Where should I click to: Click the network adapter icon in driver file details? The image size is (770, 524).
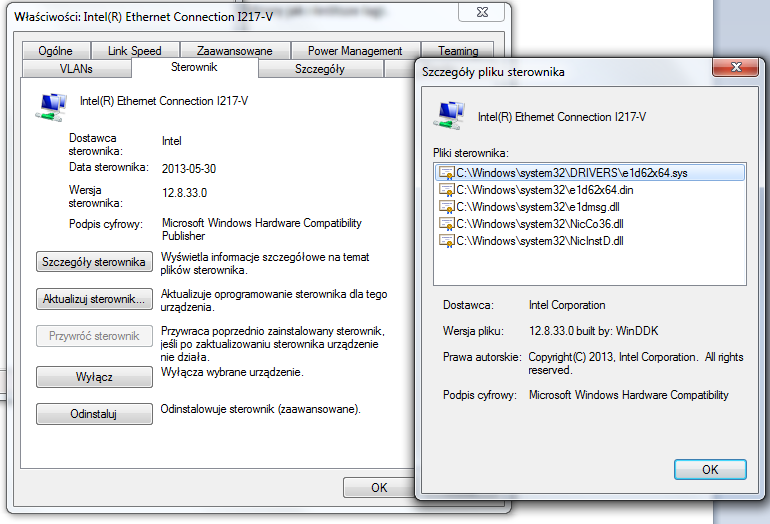pyautogui.click(x=449, y=115)
